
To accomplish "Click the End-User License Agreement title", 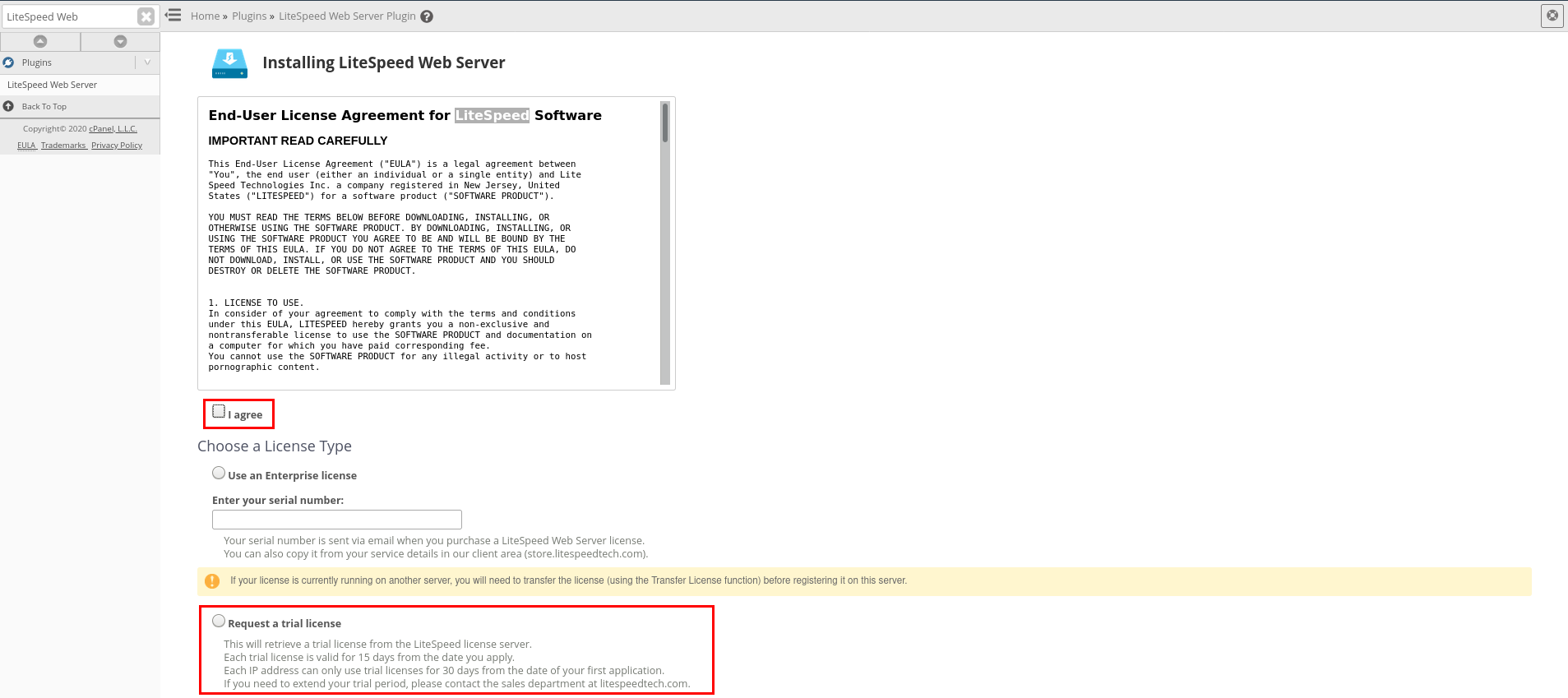I will [405, 115].
